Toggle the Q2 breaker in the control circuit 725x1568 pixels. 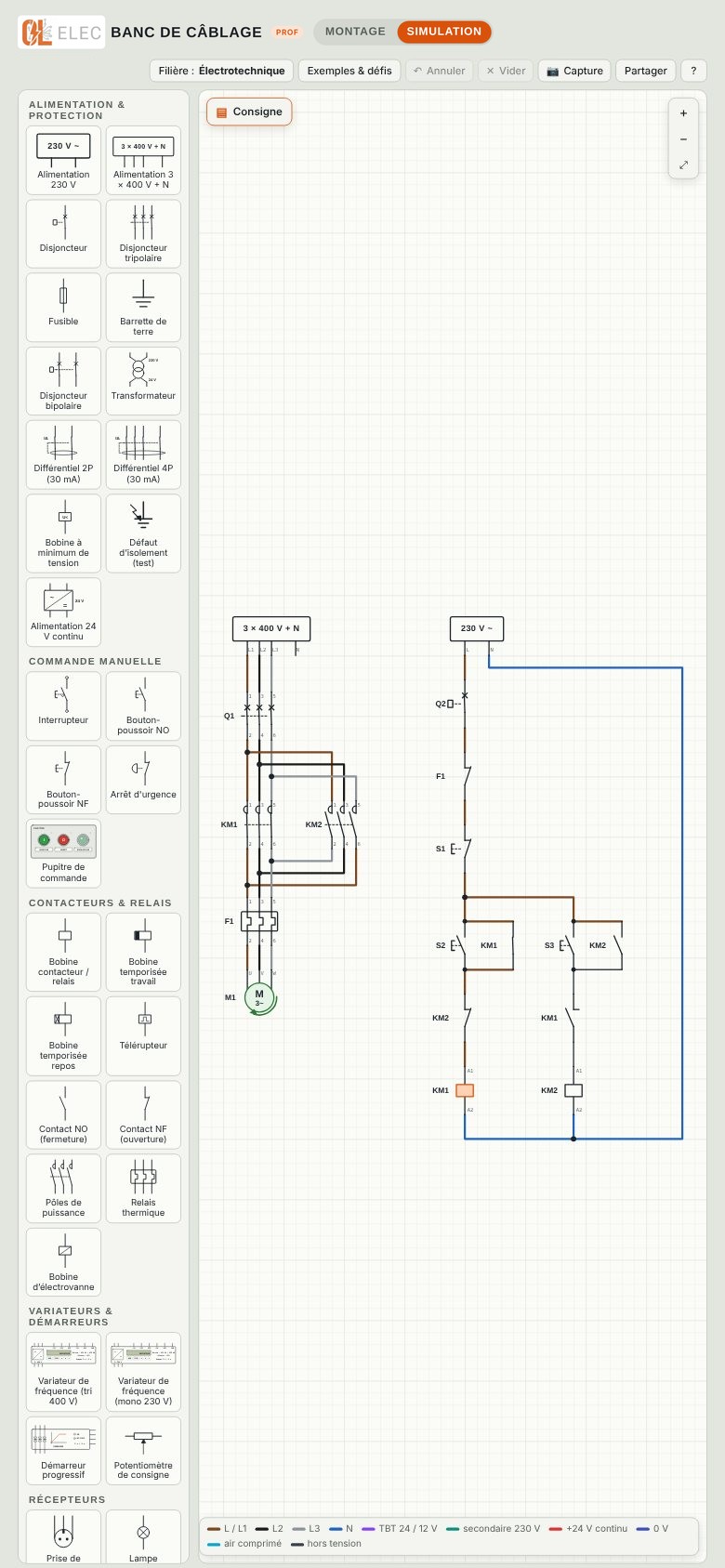(454, 704)
